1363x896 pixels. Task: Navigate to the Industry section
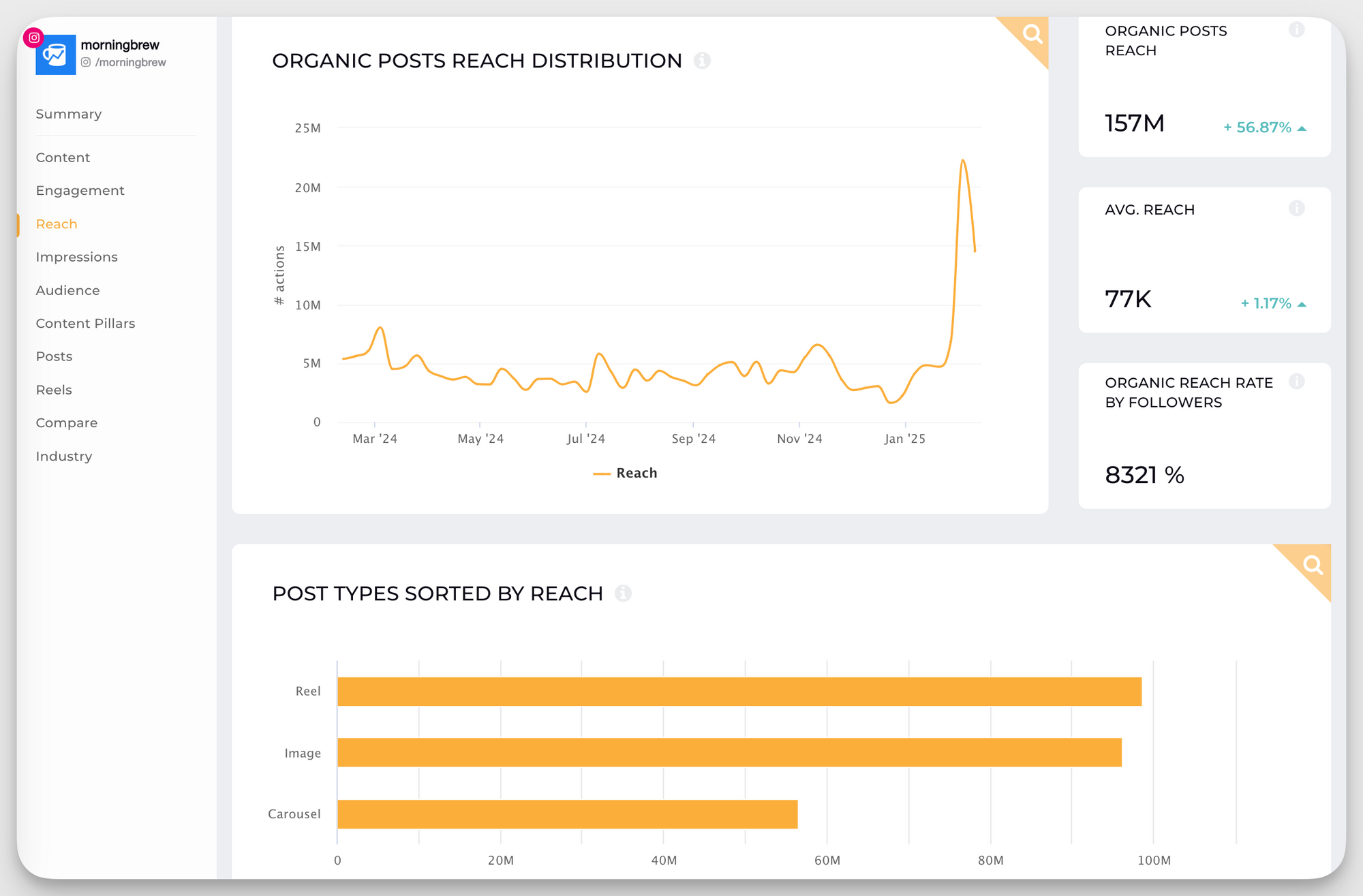tap(64, 455)
